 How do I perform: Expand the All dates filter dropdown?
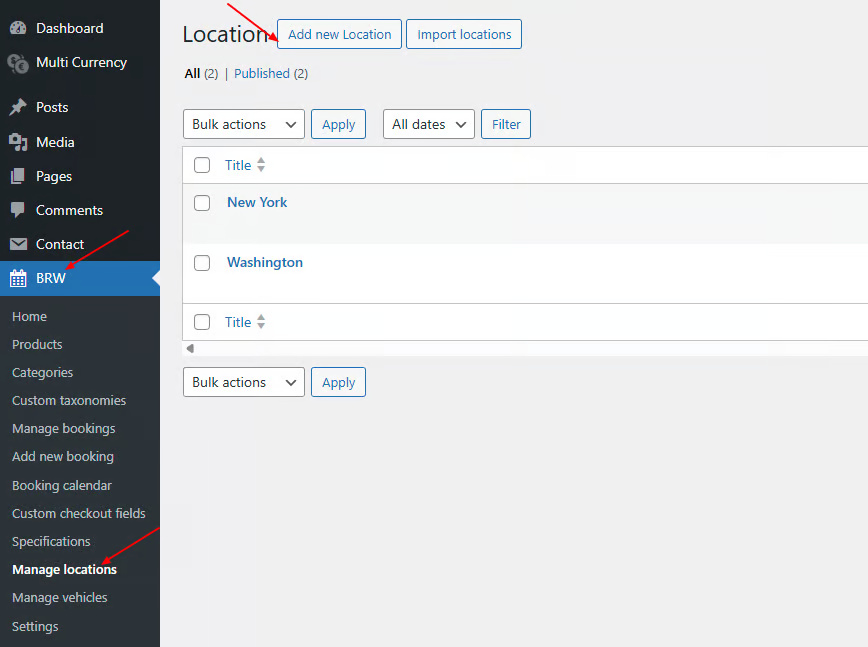point(428,124)
